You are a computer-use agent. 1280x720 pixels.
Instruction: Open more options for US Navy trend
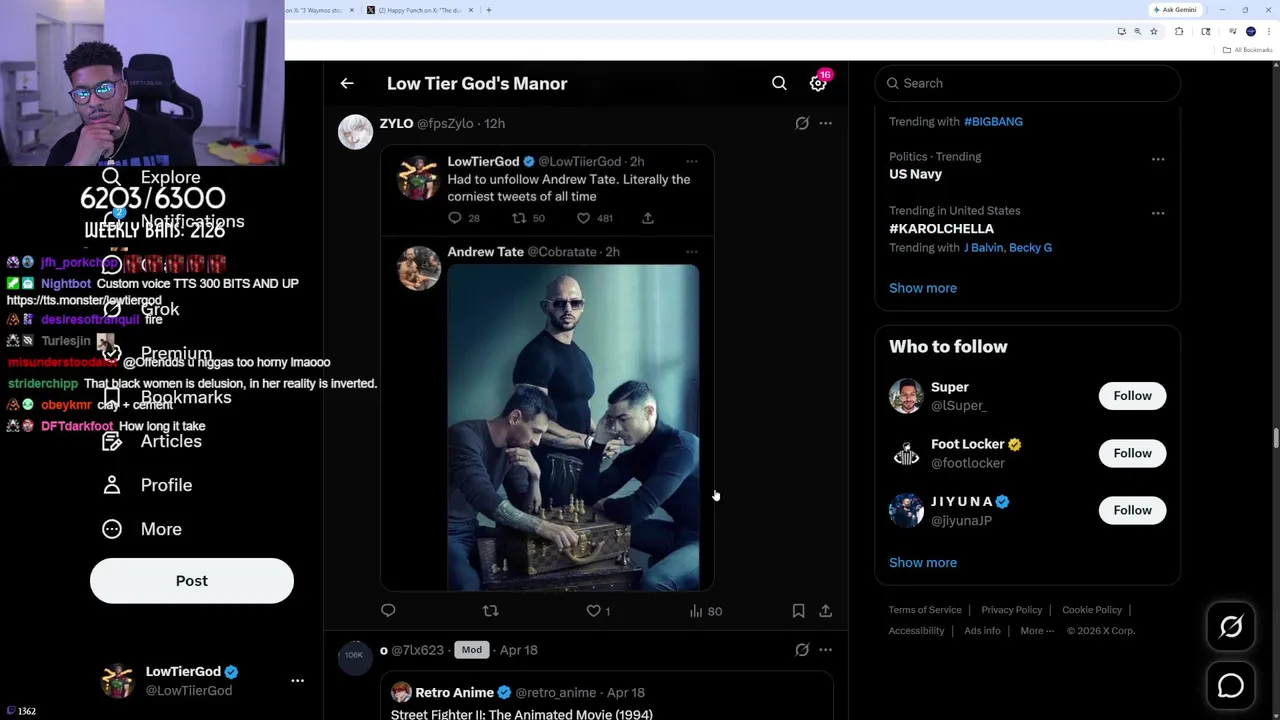click(x=1157, y=159)
